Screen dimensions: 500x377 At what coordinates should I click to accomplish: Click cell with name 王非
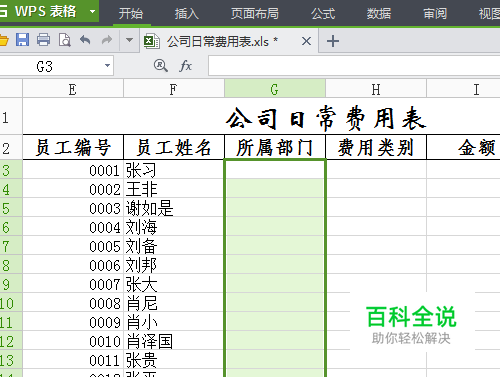[174, 189]
